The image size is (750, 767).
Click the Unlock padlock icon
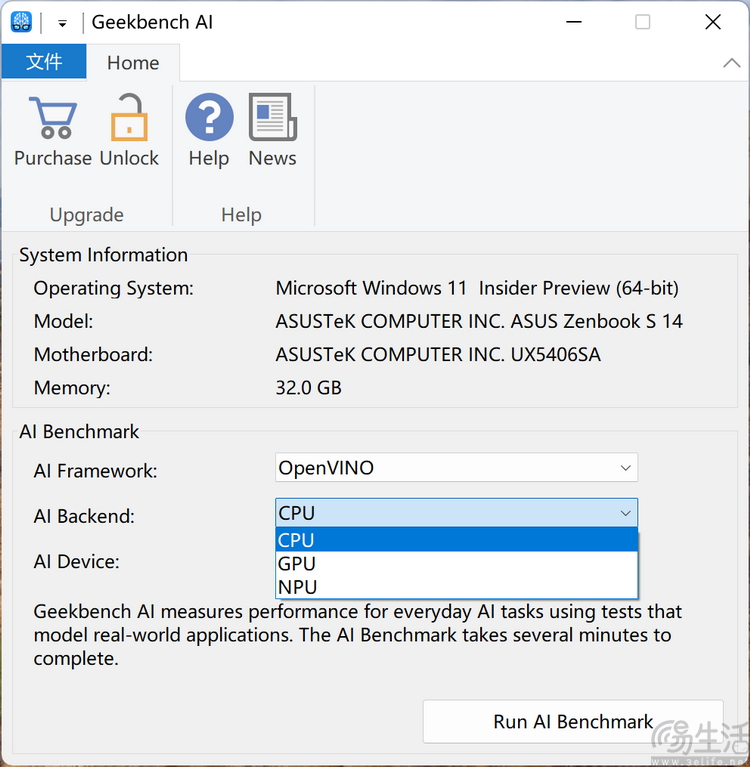tap(129, 117)
